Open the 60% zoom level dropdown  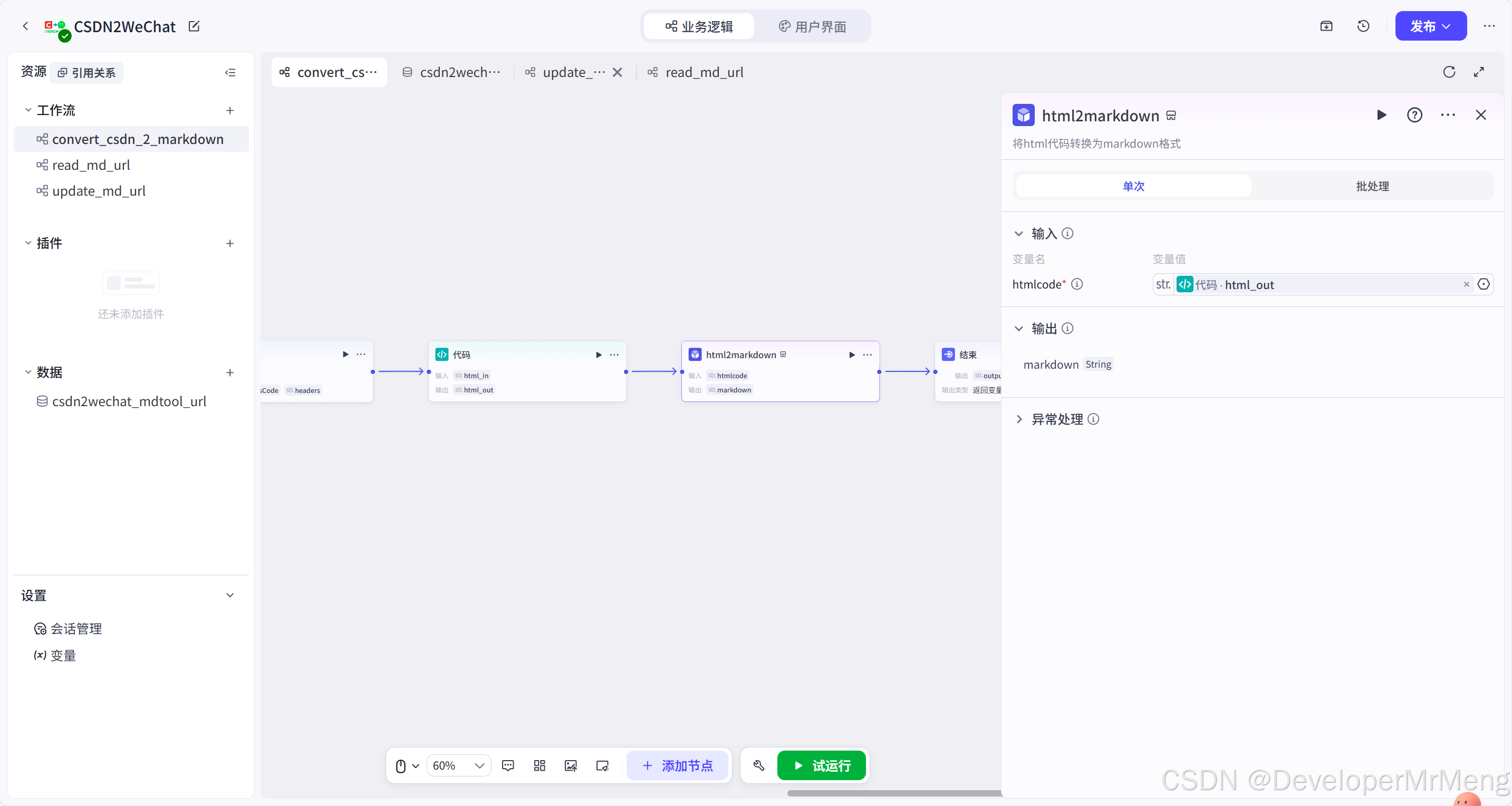coord(458,765)
